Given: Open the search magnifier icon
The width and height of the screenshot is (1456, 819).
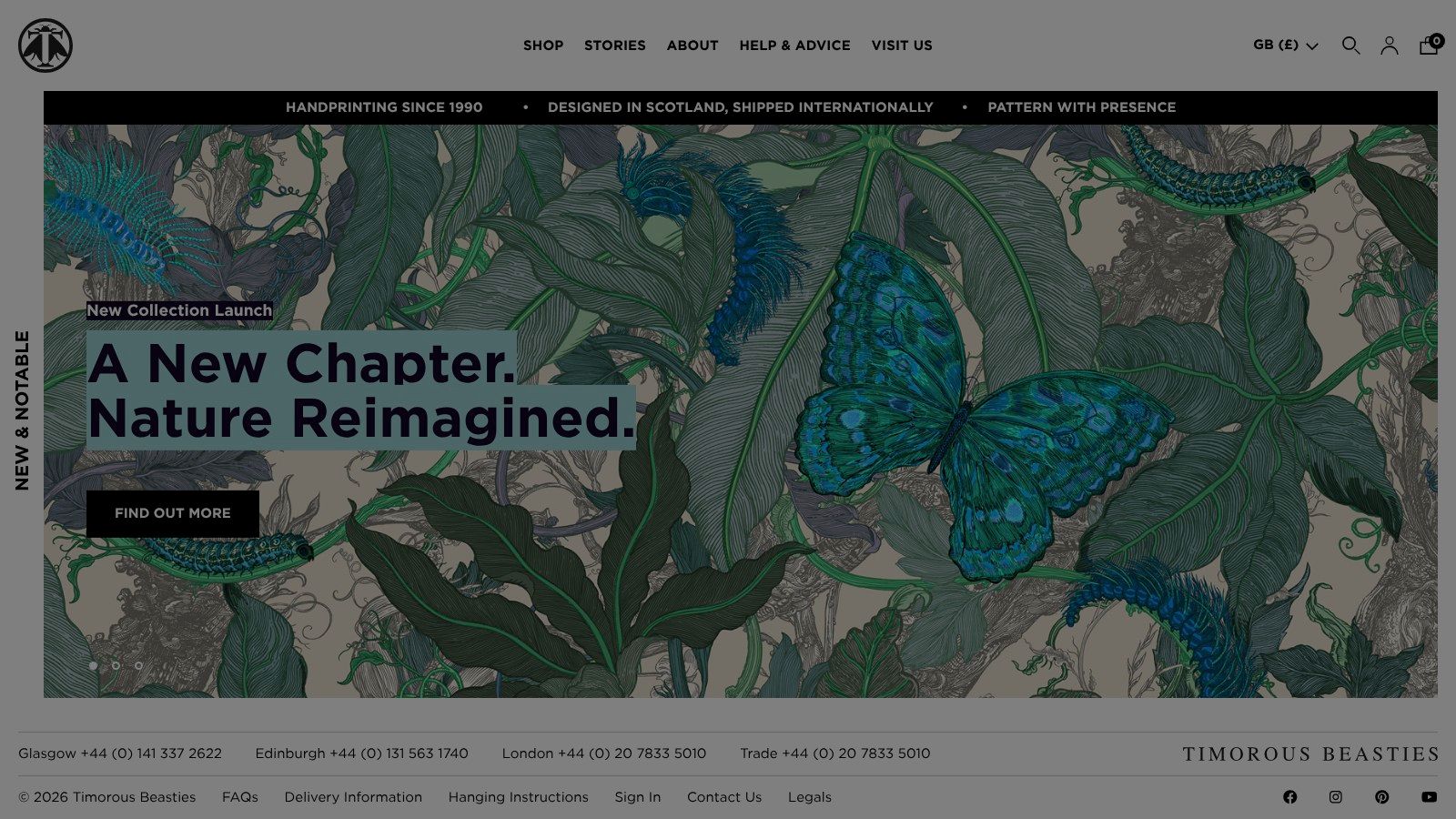Looking at the screenshot, I should tap(1351, 45).
